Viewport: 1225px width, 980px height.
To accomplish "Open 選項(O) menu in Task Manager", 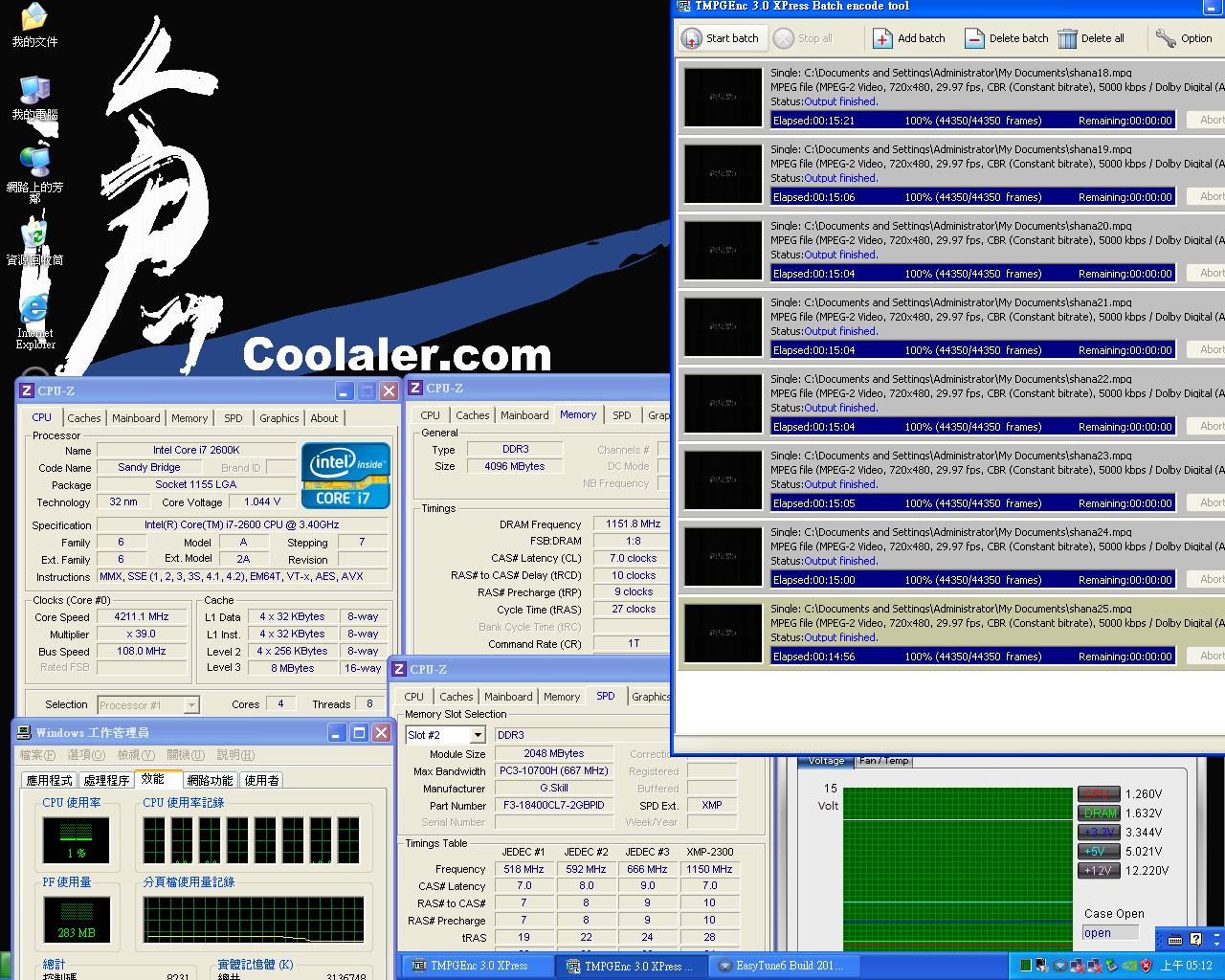I will [86, 755].
